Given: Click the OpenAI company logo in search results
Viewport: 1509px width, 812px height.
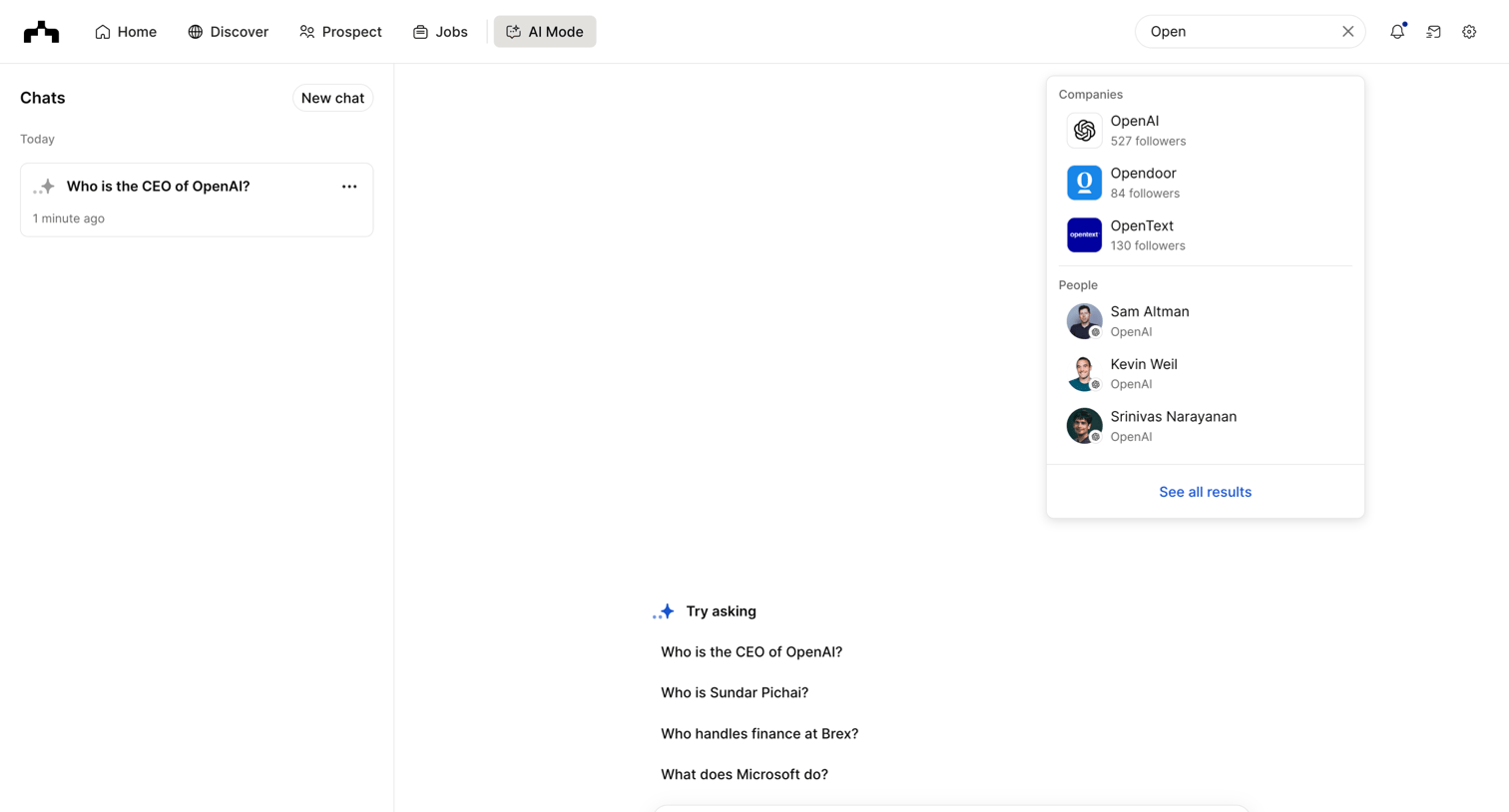Looking at the screenshot, I should pos(1084,131).
